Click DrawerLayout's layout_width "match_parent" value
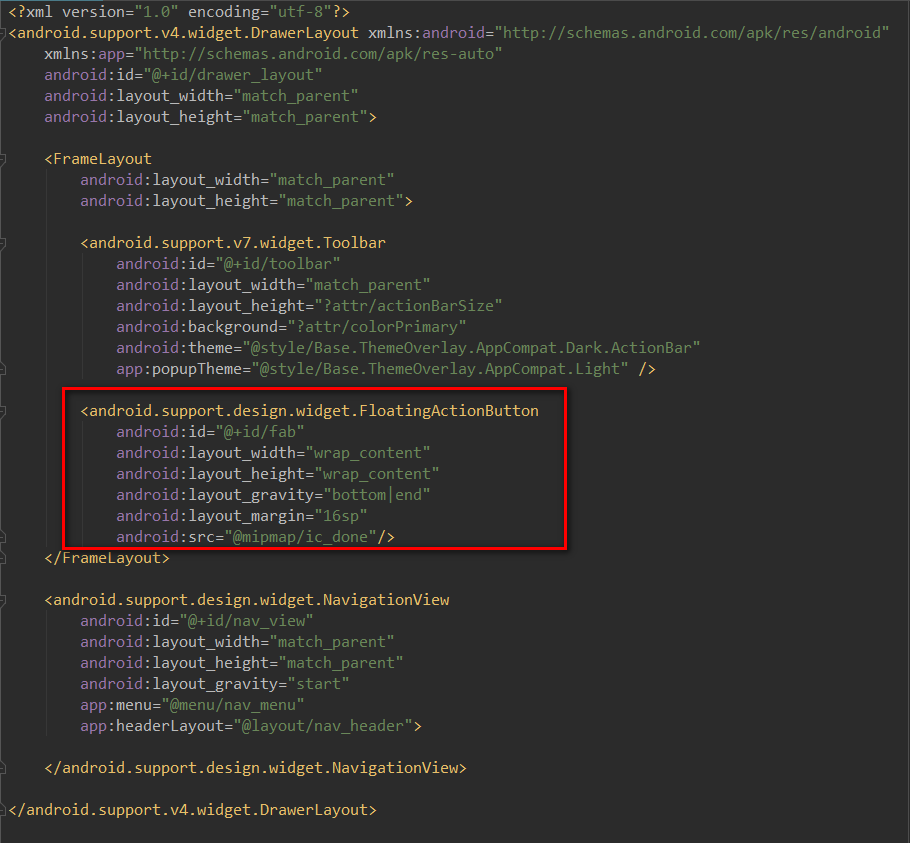 tap(295, 96)
